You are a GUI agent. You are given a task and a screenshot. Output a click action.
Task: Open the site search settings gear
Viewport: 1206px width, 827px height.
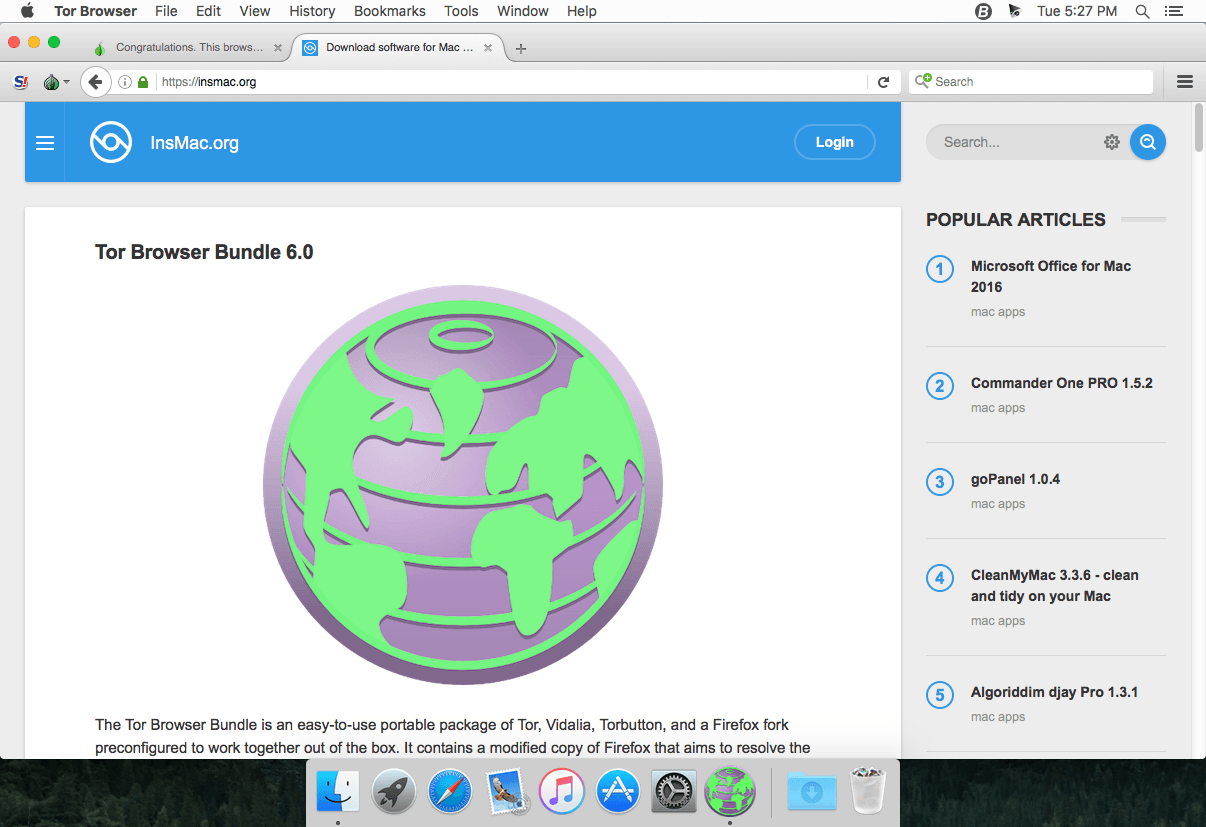pyautogui.click(x=1112, y=142)
